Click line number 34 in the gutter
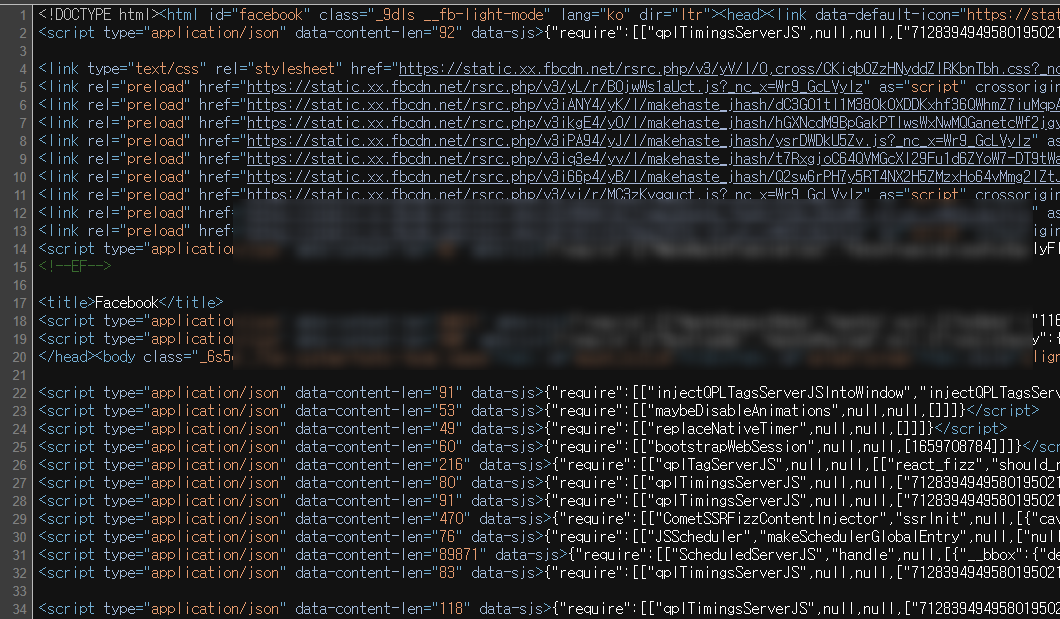The width and height of the screenshot is (1060, 619). (x=20, y=609)
